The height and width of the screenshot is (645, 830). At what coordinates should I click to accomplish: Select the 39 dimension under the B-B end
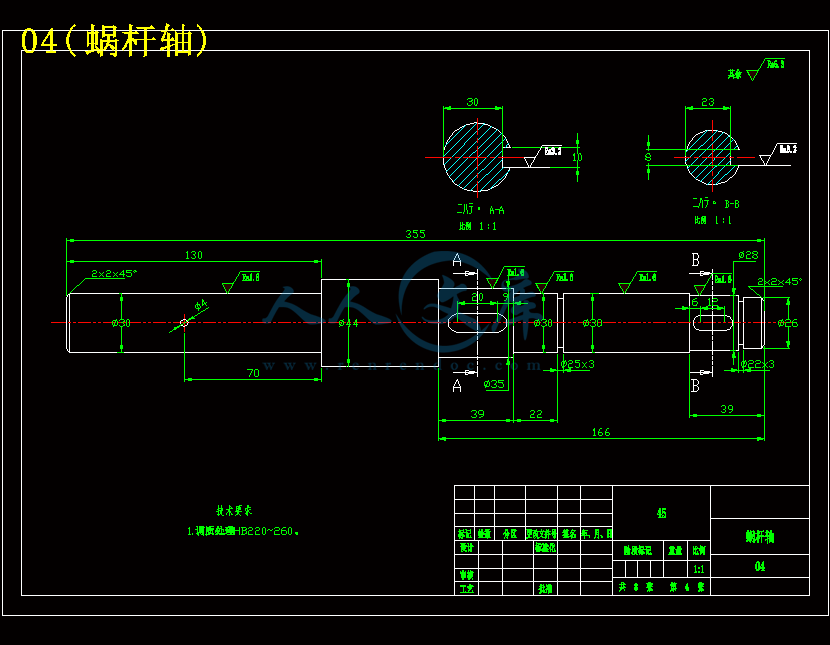pyautogui.click(x=727, y=409)
